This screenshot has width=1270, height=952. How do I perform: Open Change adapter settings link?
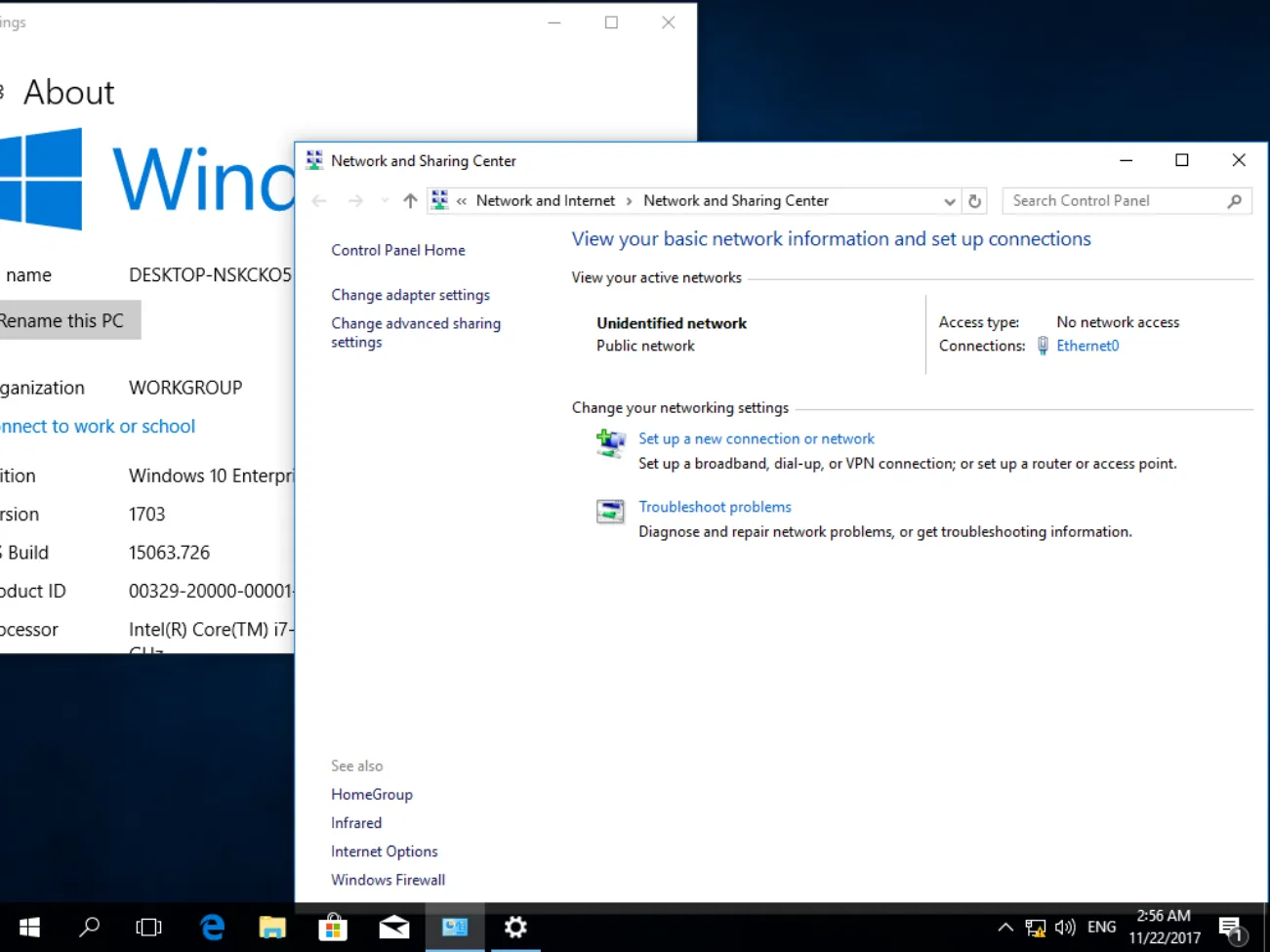(x=410, y=295)
